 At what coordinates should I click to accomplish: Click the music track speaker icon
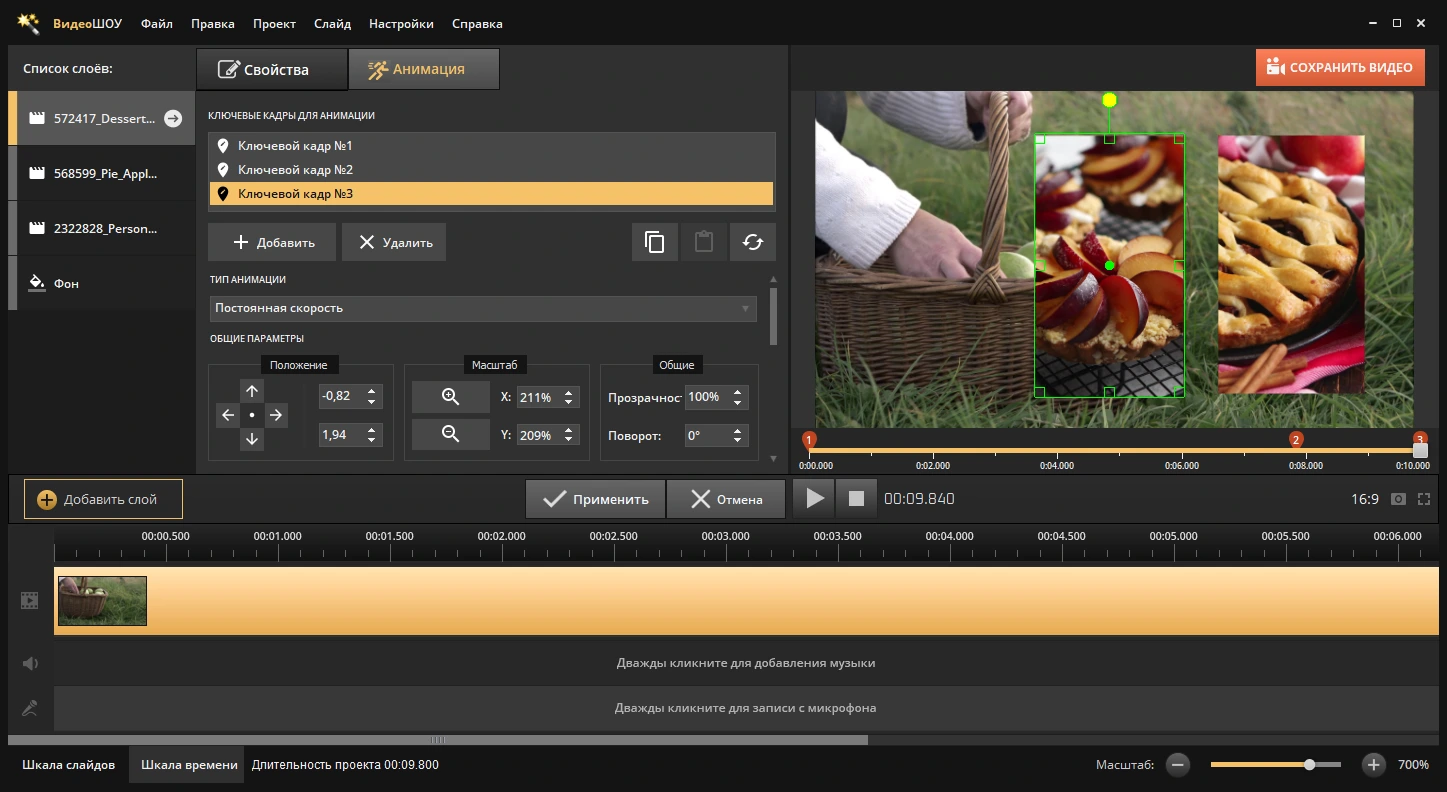pos(30,663)
